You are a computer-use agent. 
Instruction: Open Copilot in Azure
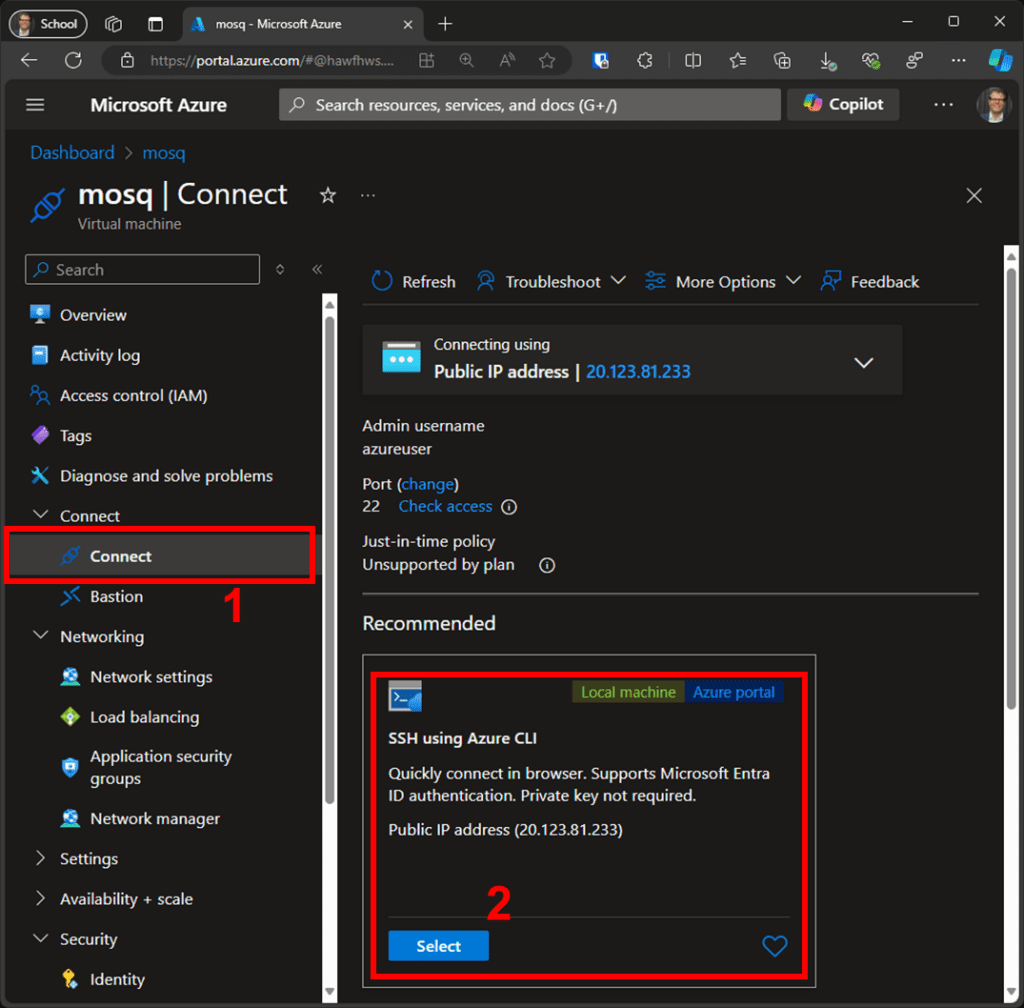coord(843,104)
